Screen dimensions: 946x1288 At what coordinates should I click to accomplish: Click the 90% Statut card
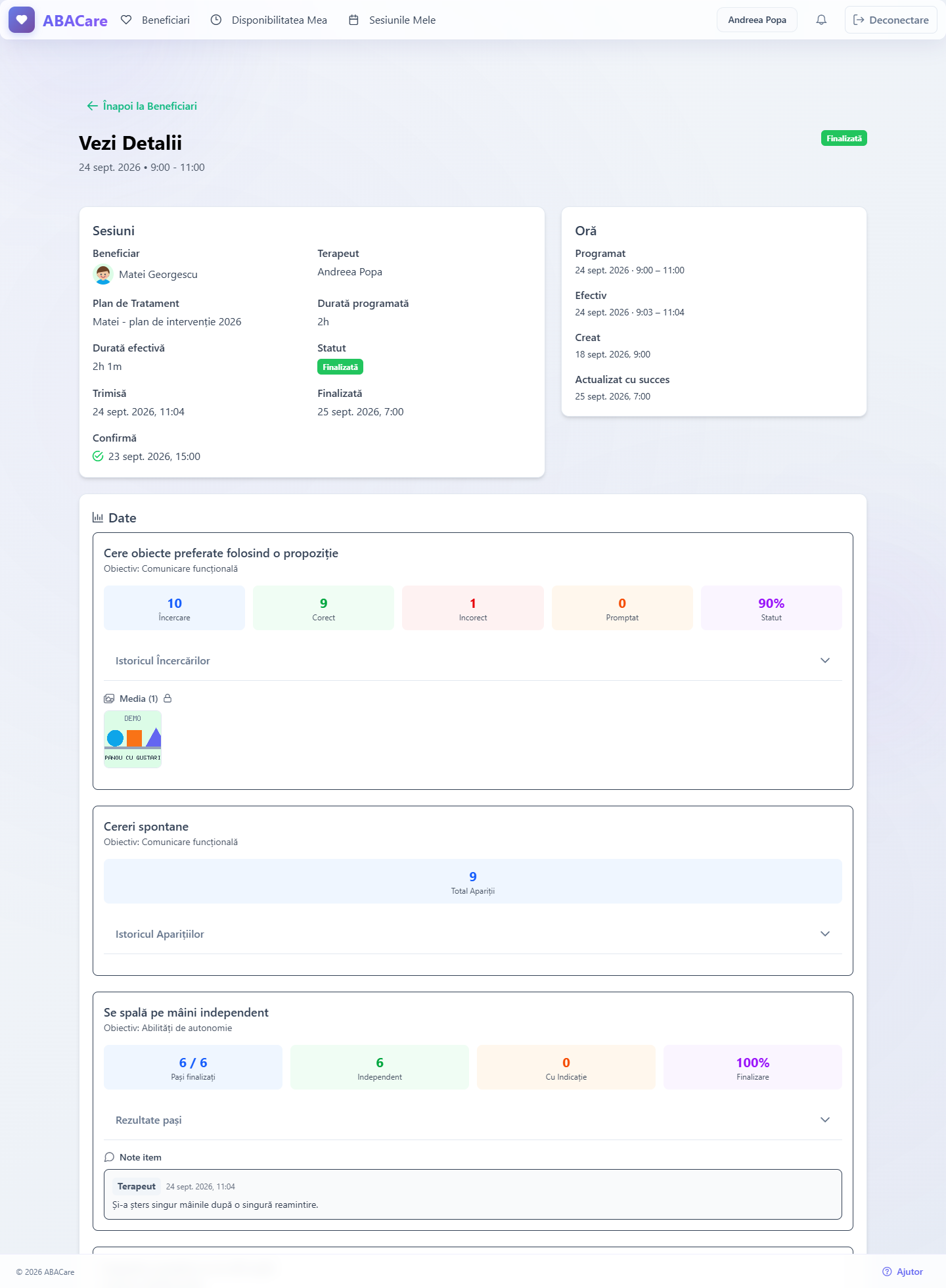pyautogui.click(x=771, y=608)
